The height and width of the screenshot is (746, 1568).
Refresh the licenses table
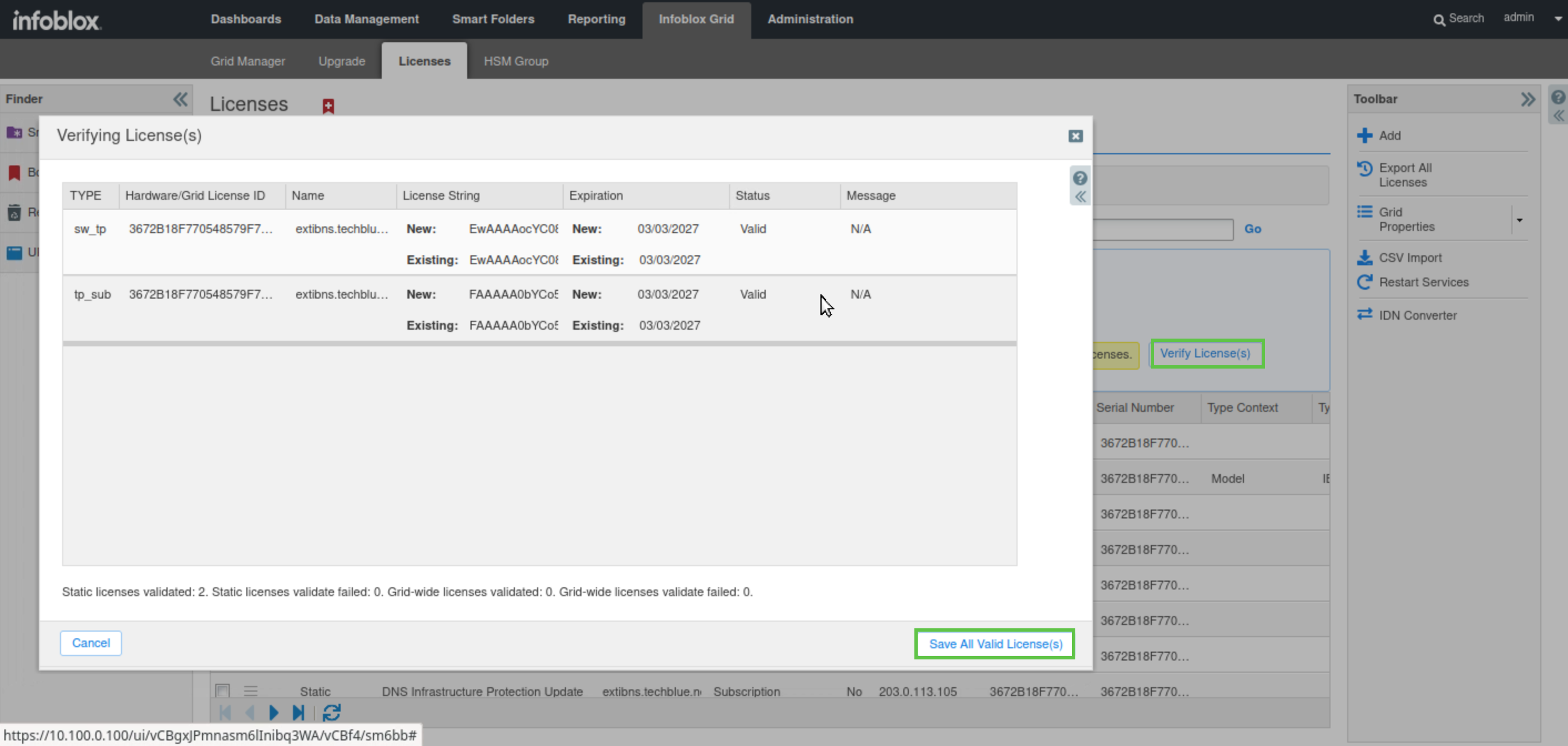[332, 713]
